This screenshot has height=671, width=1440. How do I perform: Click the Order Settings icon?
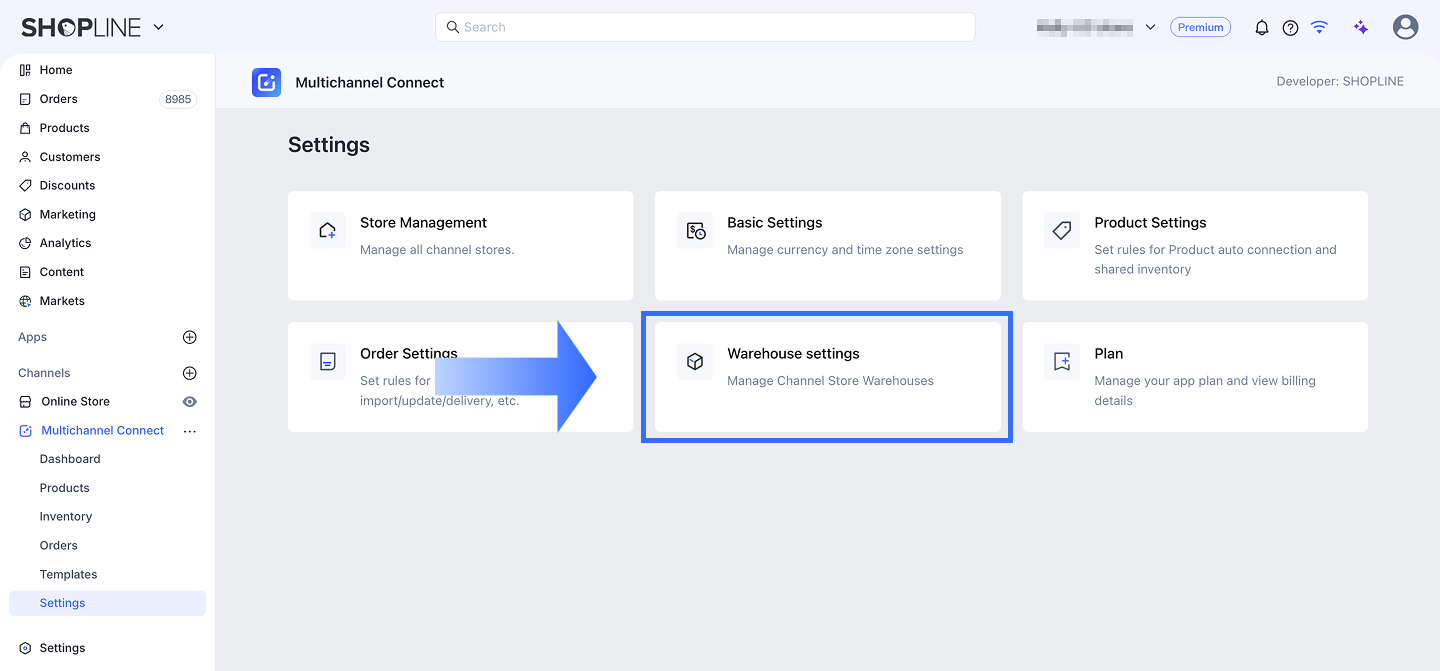point(327,361)
